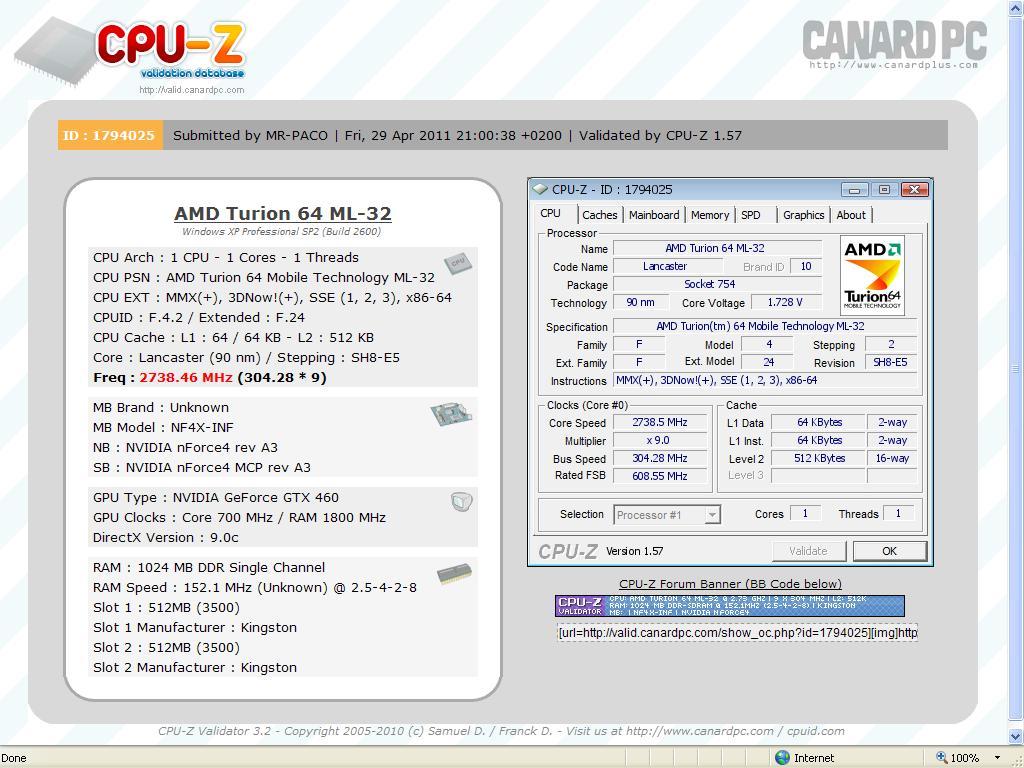This screenshot has height=768, width=1024.
Task: Click the BB code URL text field
Action: (737, 632)
